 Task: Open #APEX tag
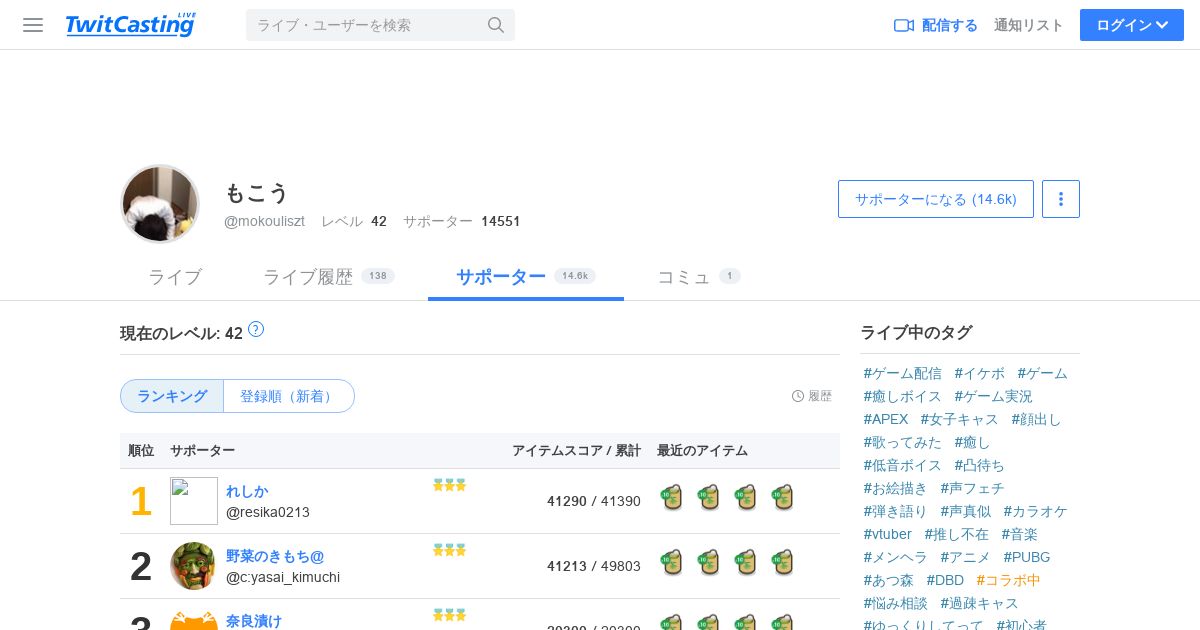coord(886,419)
